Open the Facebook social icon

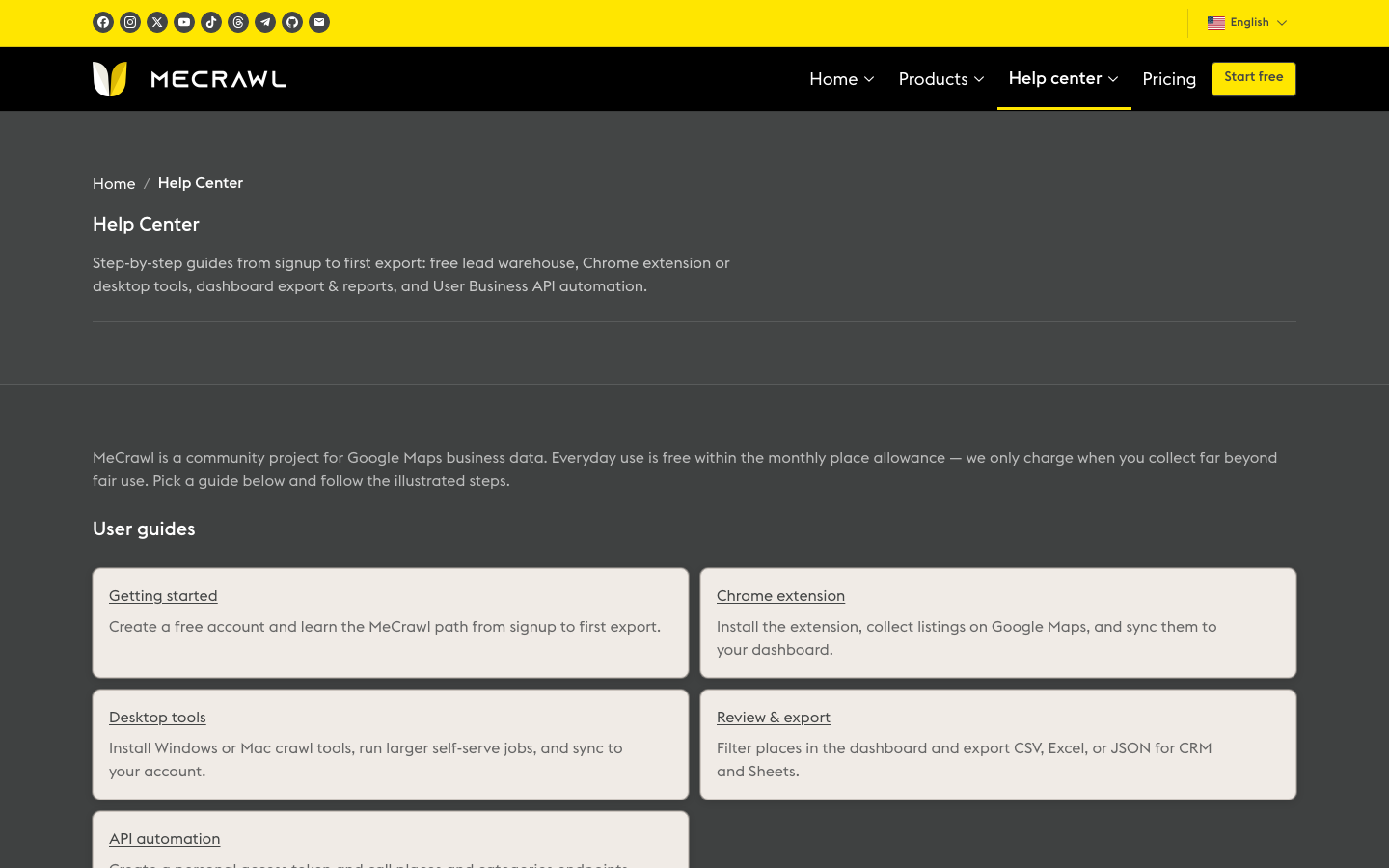(x=103, y=22)
